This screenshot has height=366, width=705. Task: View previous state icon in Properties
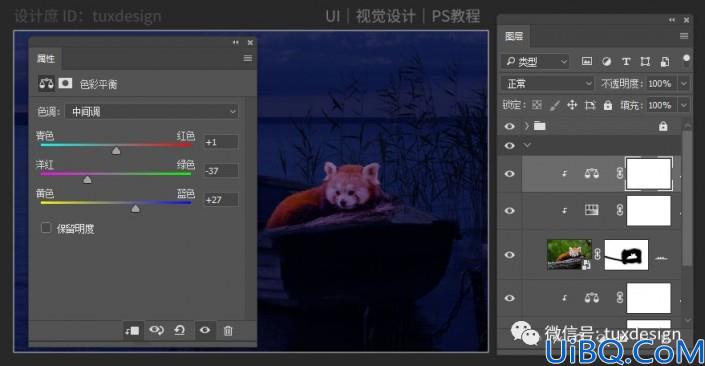156,330
